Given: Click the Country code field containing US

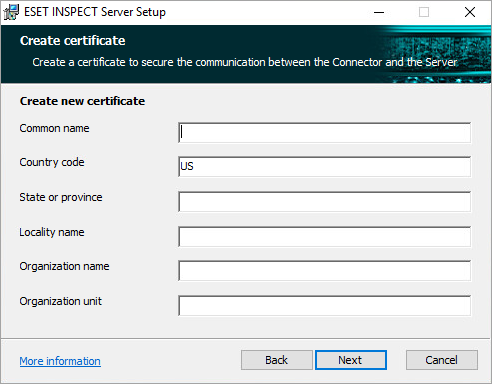Looking at the screenshot, I should coord(325,167).
